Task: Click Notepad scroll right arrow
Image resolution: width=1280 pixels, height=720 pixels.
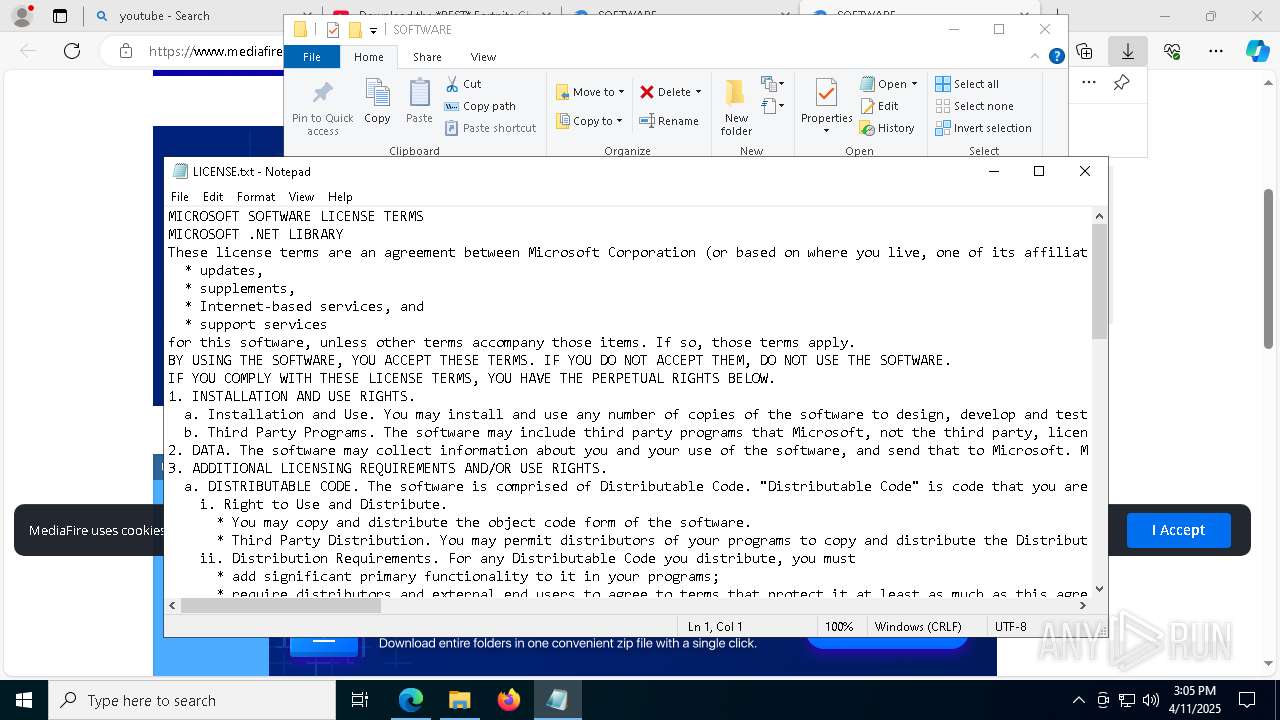Action: click(x=1083, y=605)
